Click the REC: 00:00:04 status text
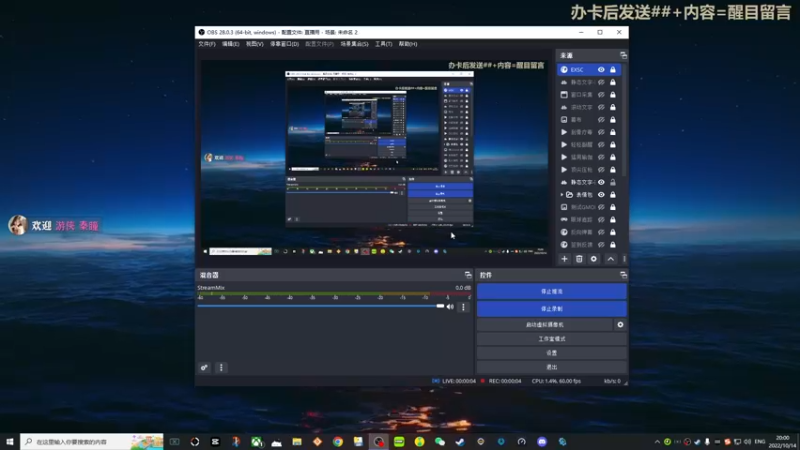The image size is (800, 450). pyautogui.click(x=505, y=381)
